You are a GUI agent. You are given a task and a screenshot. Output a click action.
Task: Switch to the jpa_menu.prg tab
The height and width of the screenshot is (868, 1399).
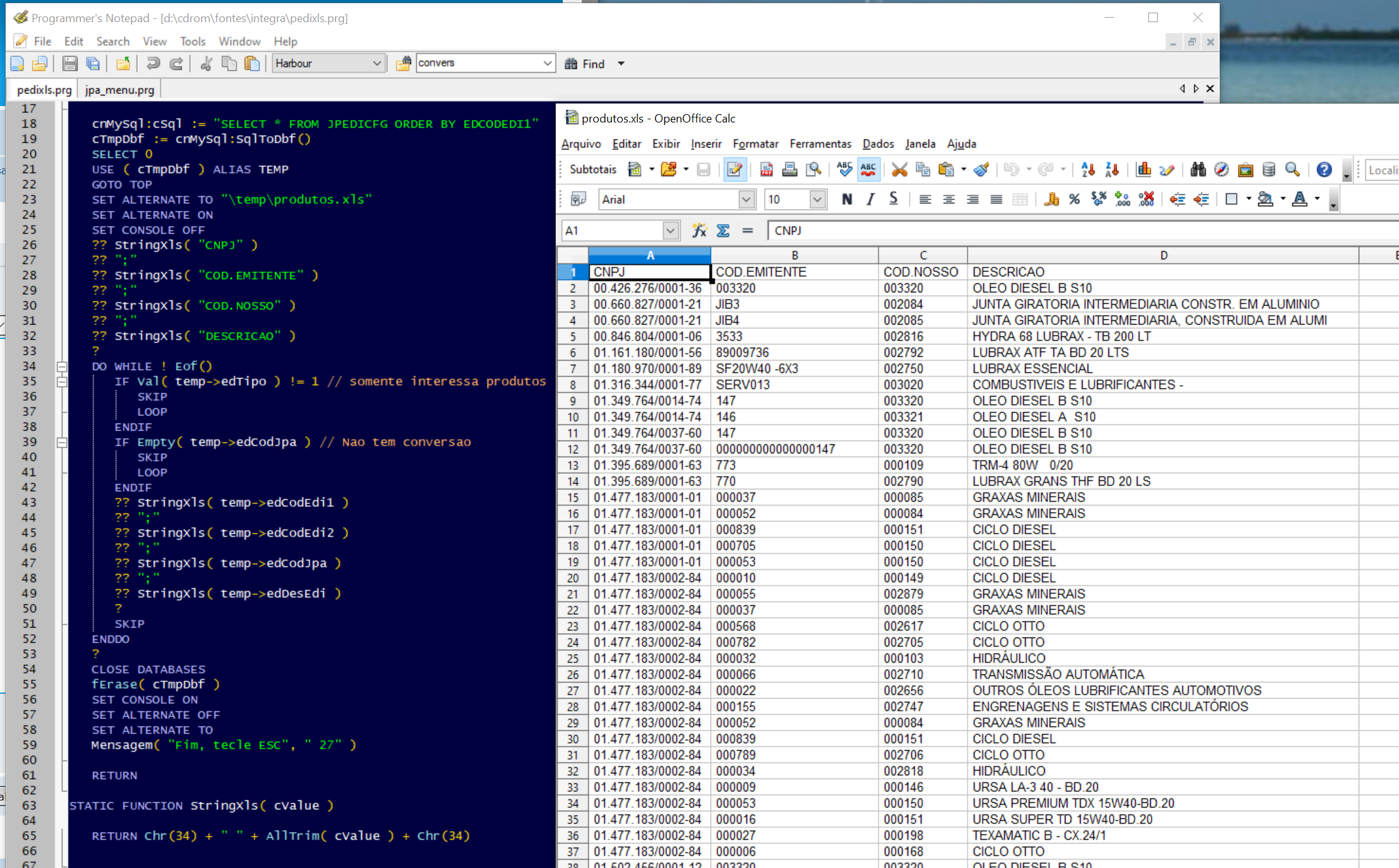119,90
